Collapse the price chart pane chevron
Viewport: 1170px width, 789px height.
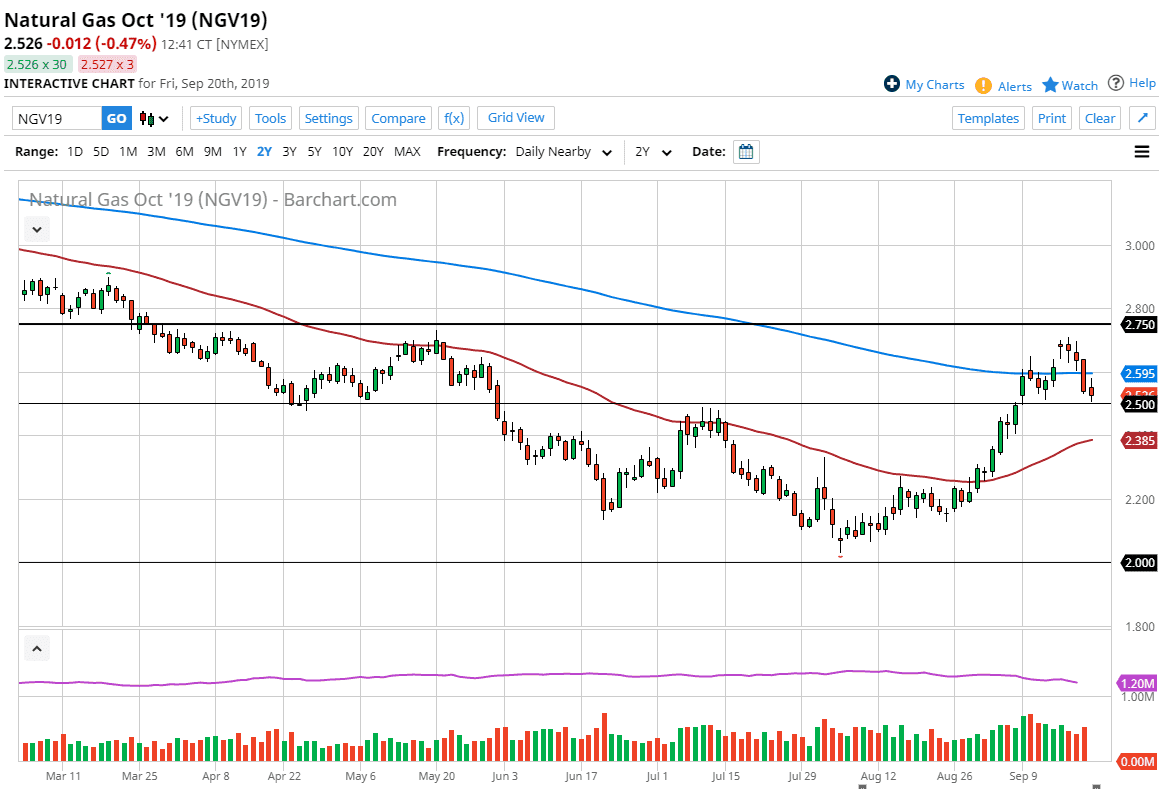coord(37,229)
